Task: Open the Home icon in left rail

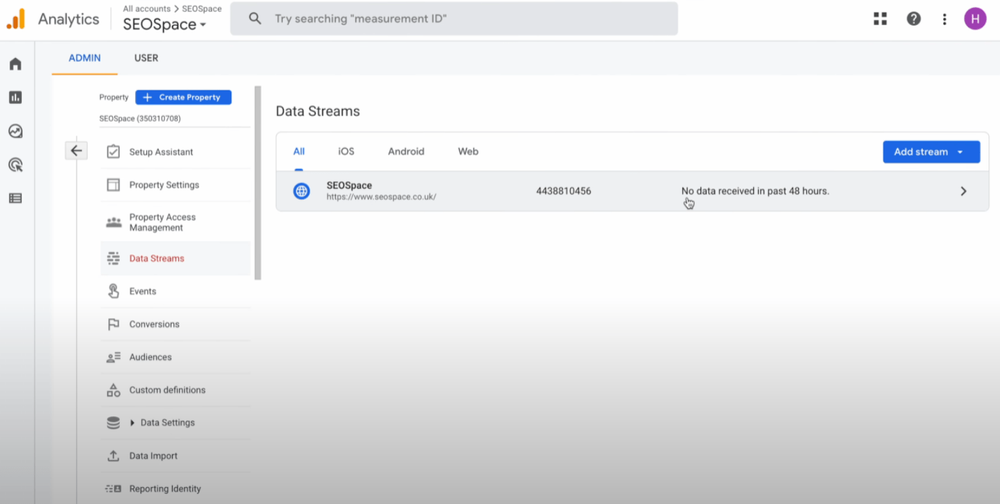Action: 15,64
